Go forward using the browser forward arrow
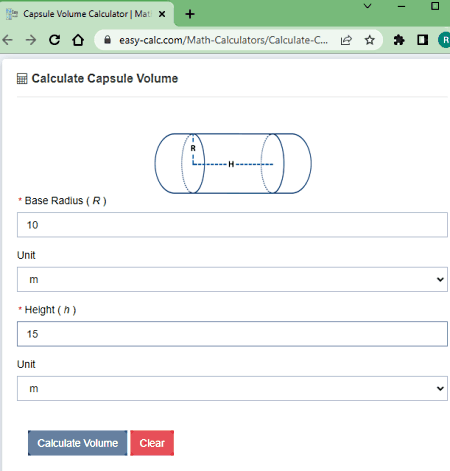The image size is (450, 471). pyautogui.click(x=31, y=40)
